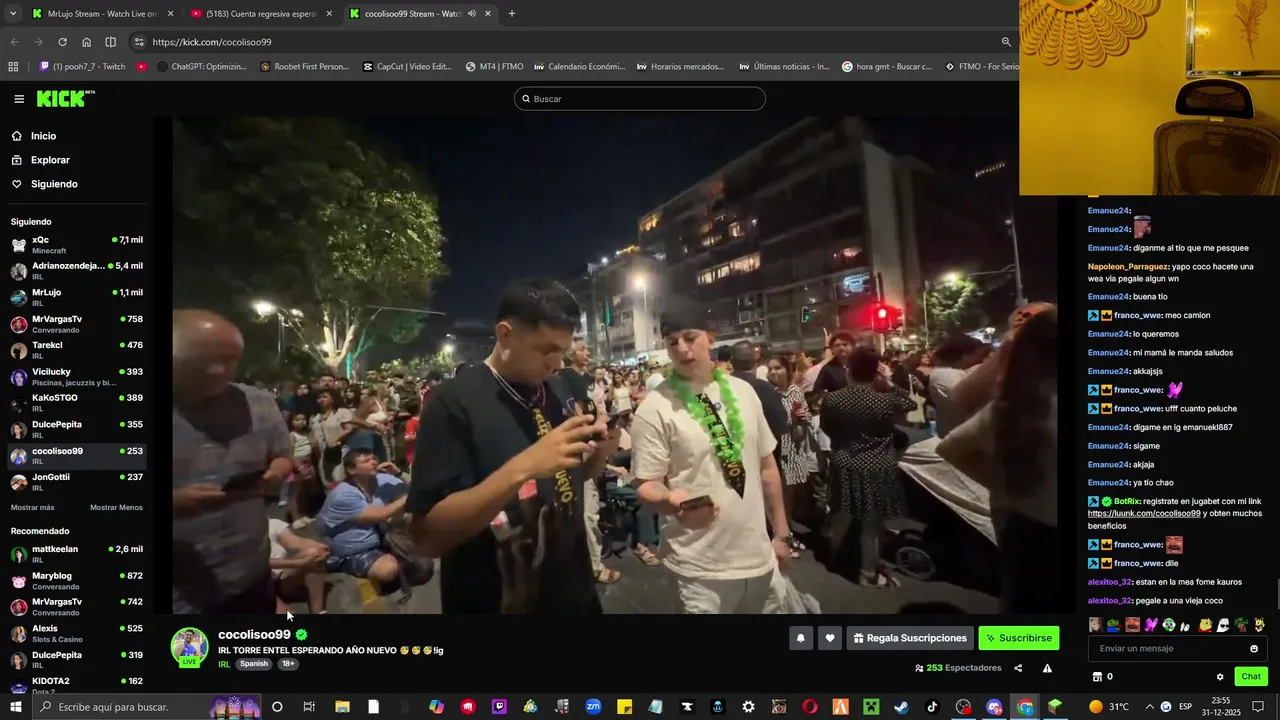1280x720 pixels.
Task: Click Regala Suscripciones button
Action: click(910, 638)
